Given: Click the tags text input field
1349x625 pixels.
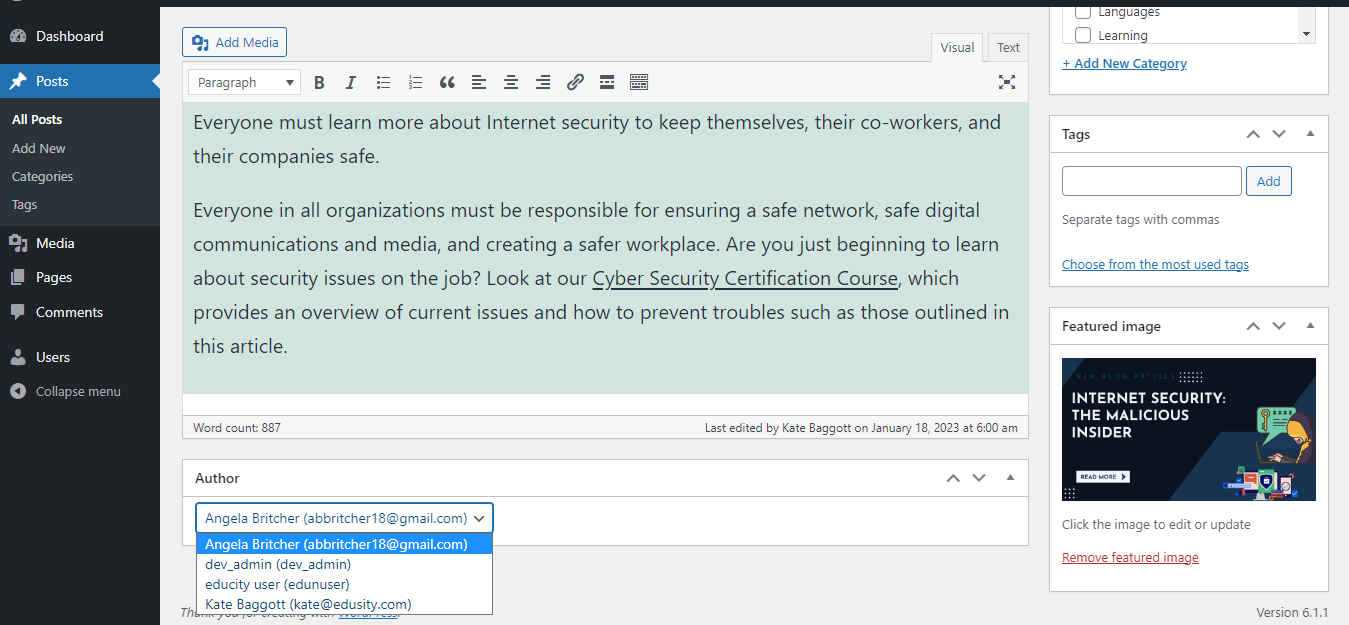Looking at the screenshot, I should [x=1151, y=181].
